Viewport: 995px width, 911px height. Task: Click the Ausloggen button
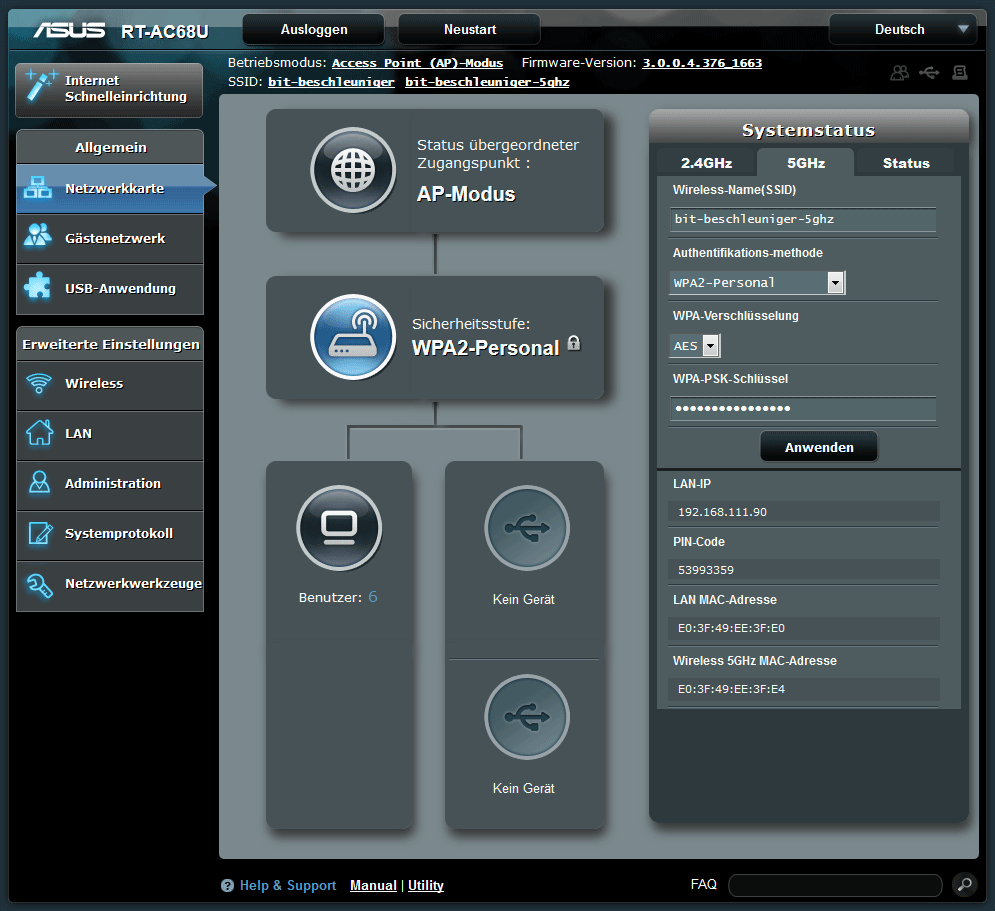[x=313, y=29]
